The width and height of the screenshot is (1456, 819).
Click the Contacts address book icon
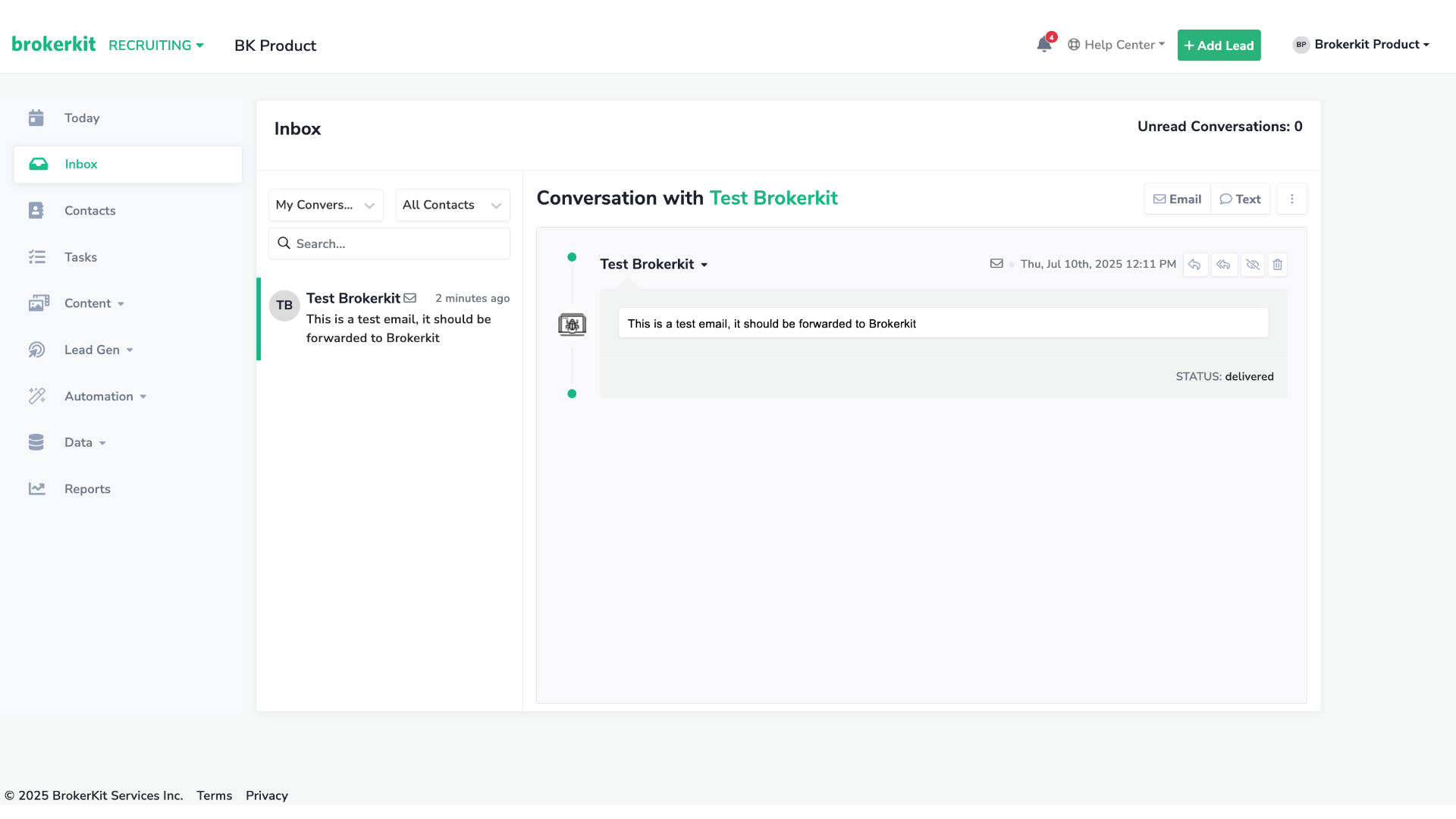pyautogui.click(x=36, y=210)
